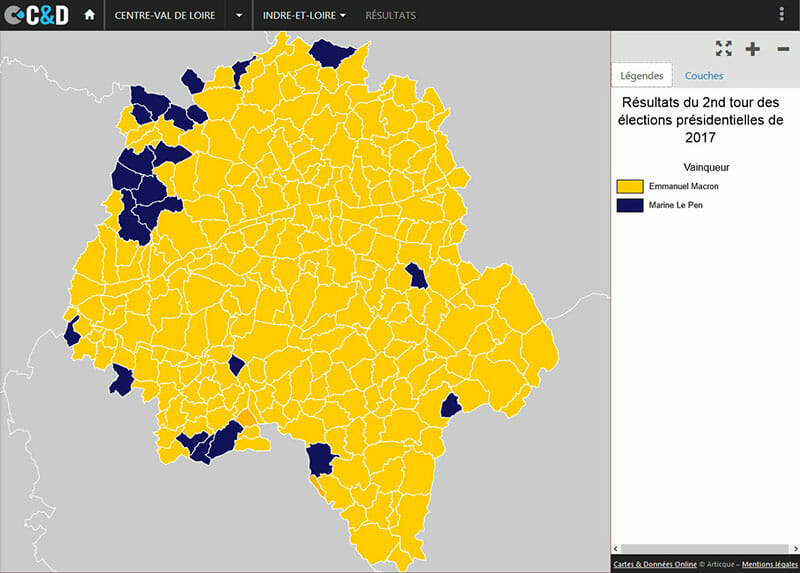Image resolution: width=800 pixels, height=573 pixels.
Task: Switch to the Couches tab
Action: click(x=704, y=76)
